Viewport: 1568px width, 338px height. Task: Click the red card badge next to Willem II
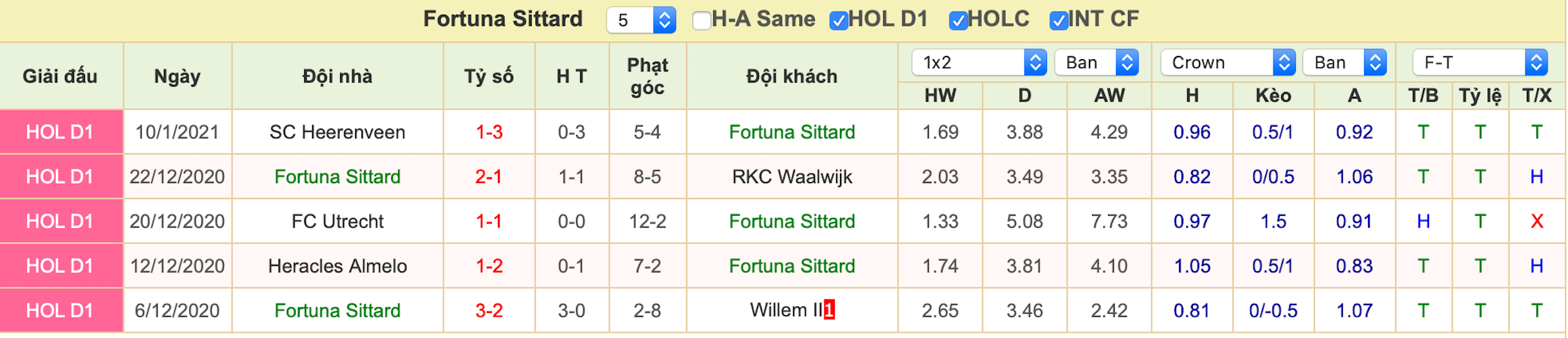[x=829, y=310]
